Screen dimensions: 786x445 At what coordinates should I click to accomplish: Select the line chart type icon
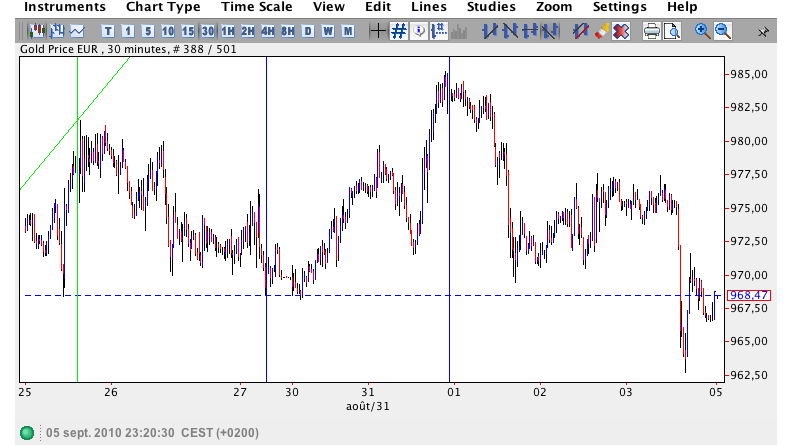point(77,31)
